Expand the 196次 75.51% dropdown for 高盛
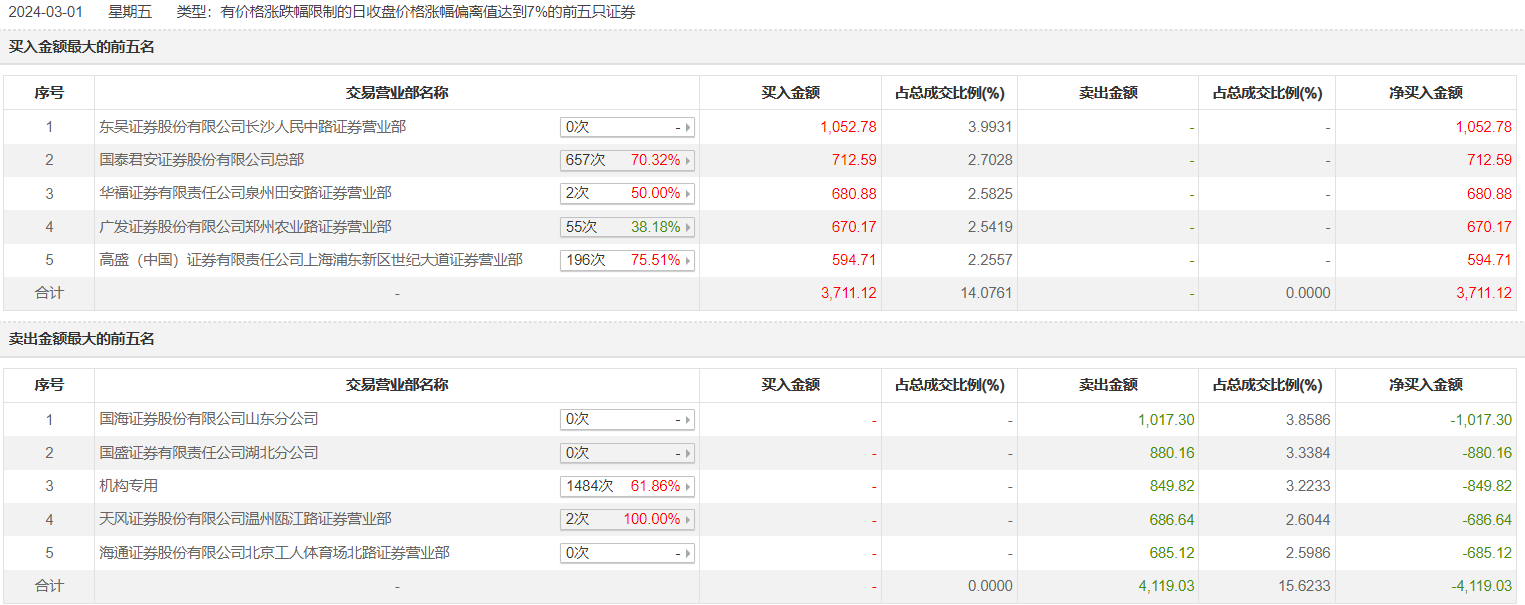The width and height of the screenshot is (1525, 605). [x=627, y=260]
